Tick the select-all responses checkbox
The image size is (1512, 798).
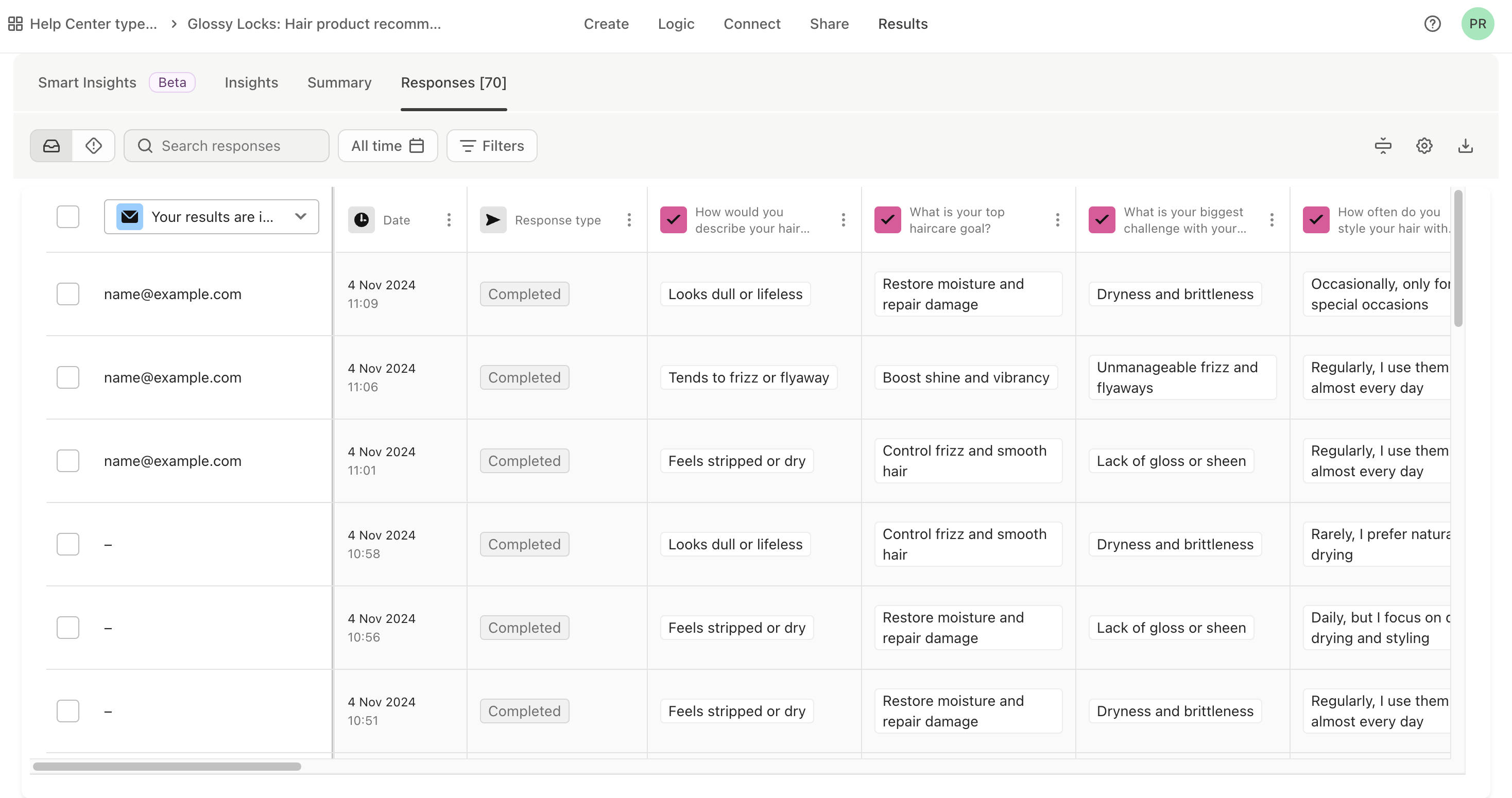pos(68,217)
